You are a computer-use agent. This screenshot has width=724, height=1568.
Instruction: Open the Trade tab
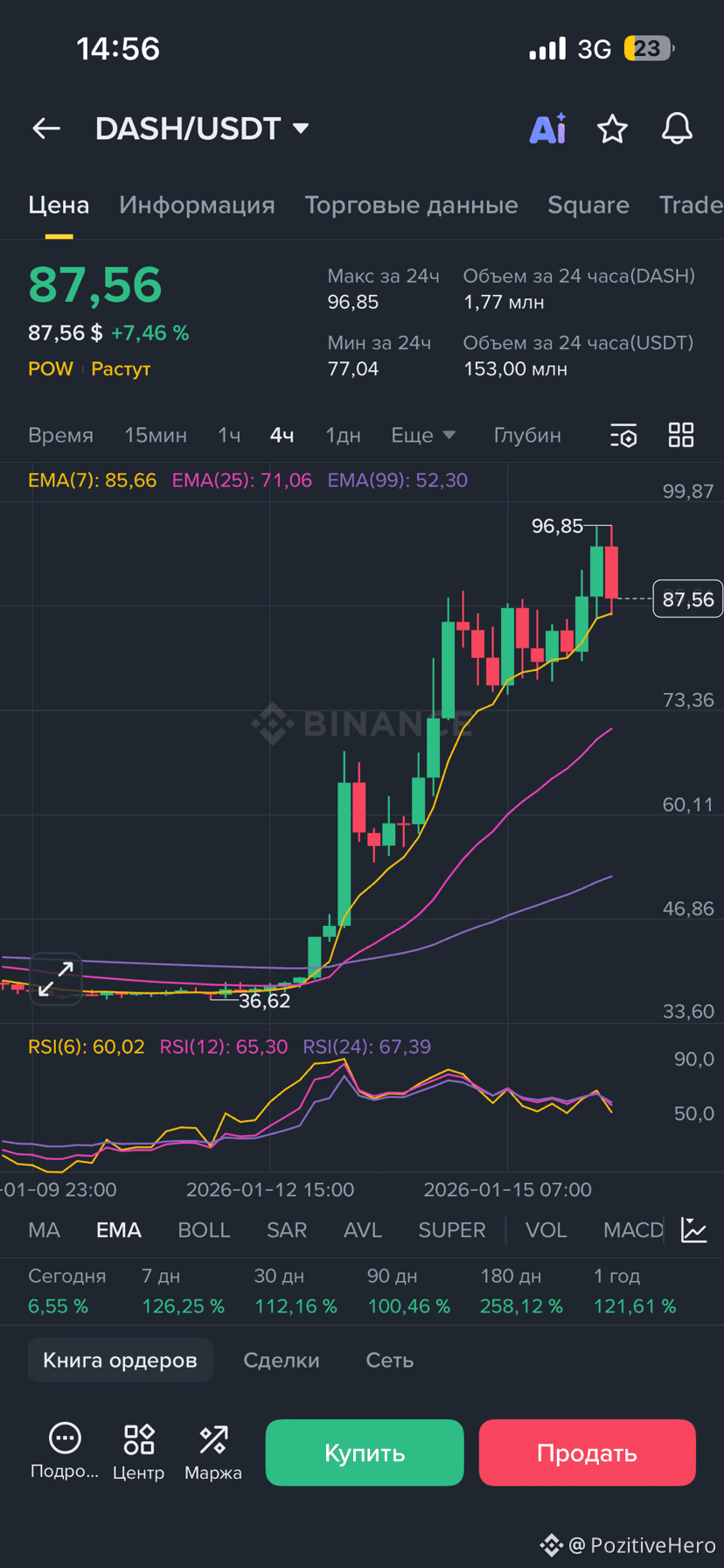[691, 205]
